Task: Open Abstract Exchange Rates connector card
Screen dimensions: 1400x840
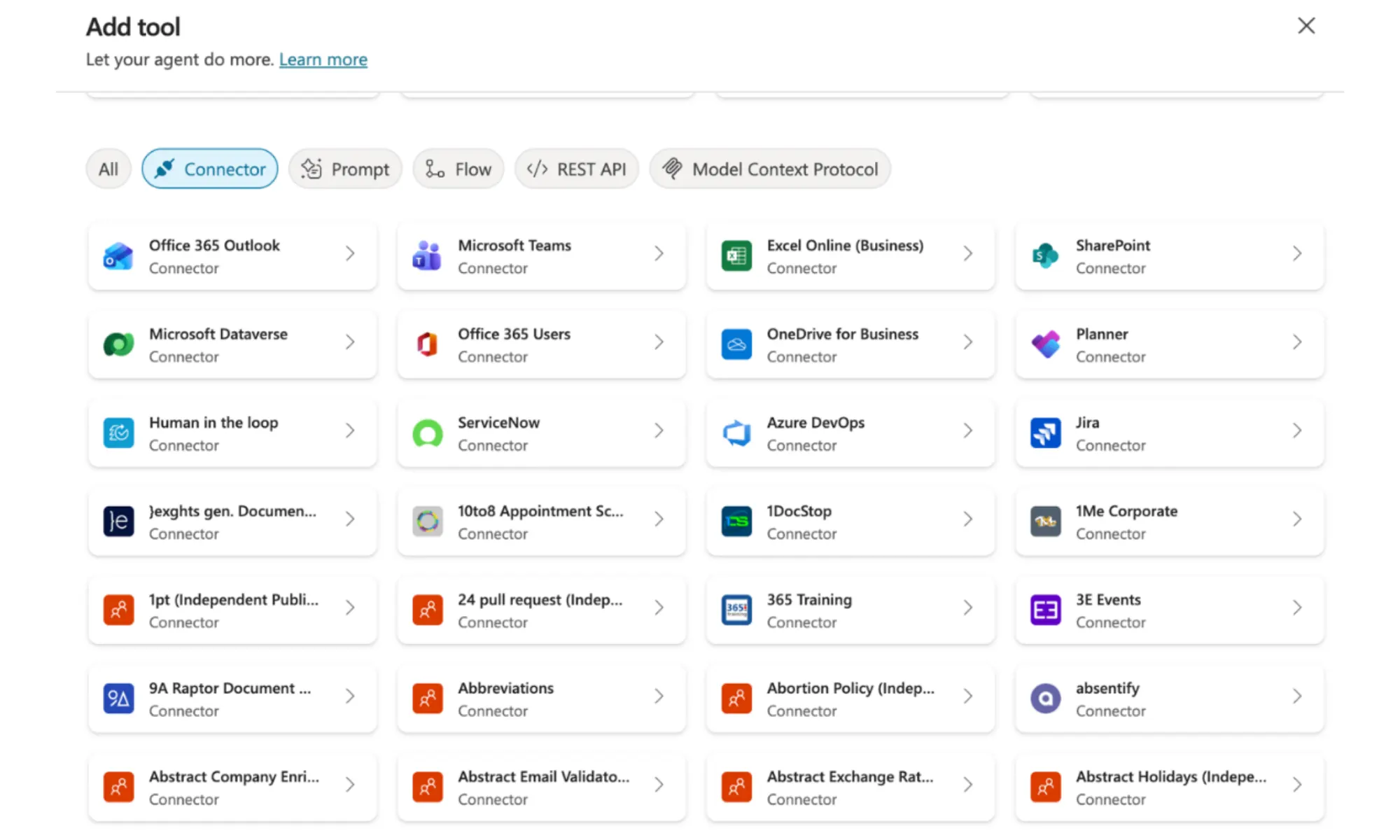Action: tap(850, 787)
